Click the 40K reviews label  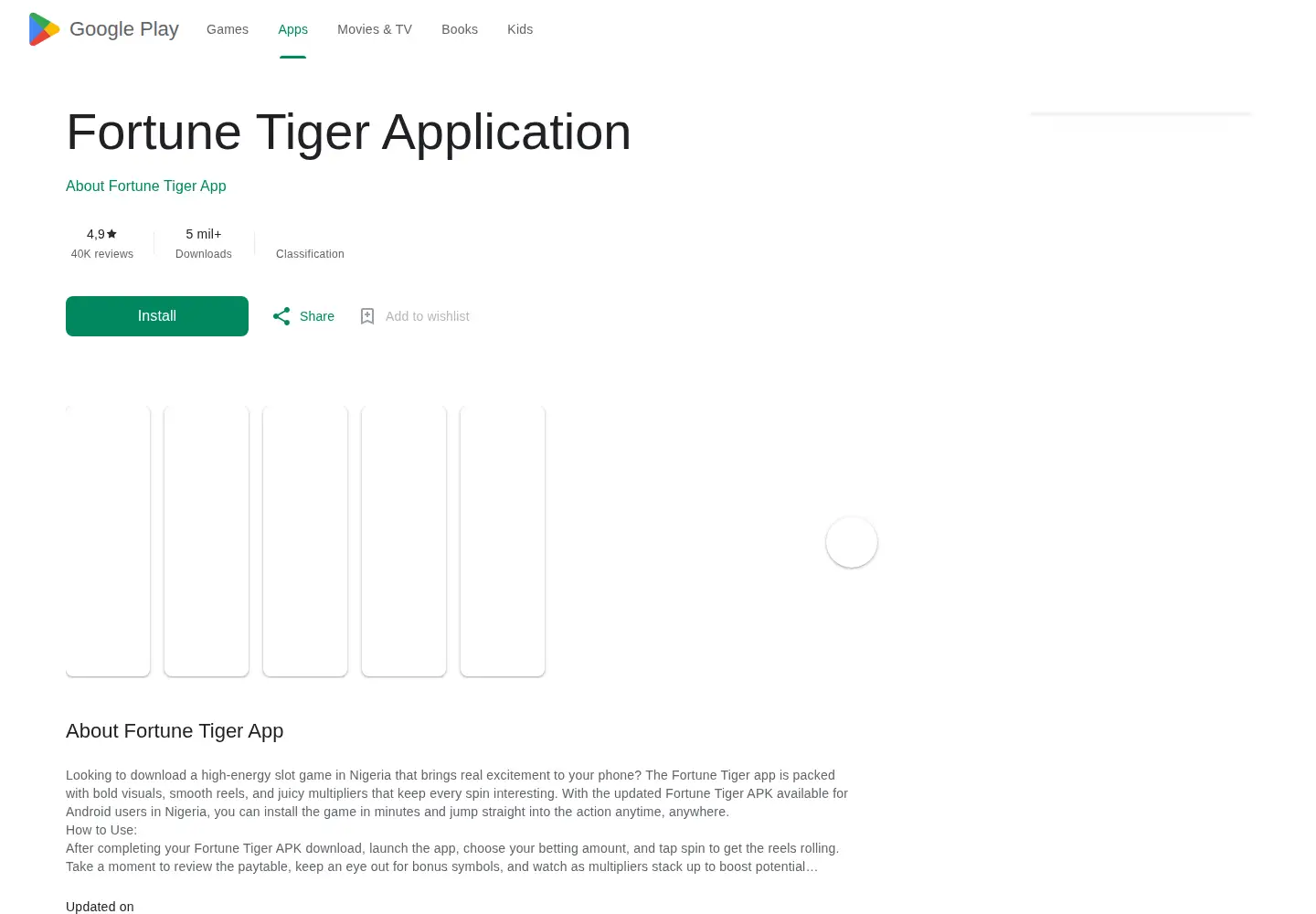pos(102,254)
